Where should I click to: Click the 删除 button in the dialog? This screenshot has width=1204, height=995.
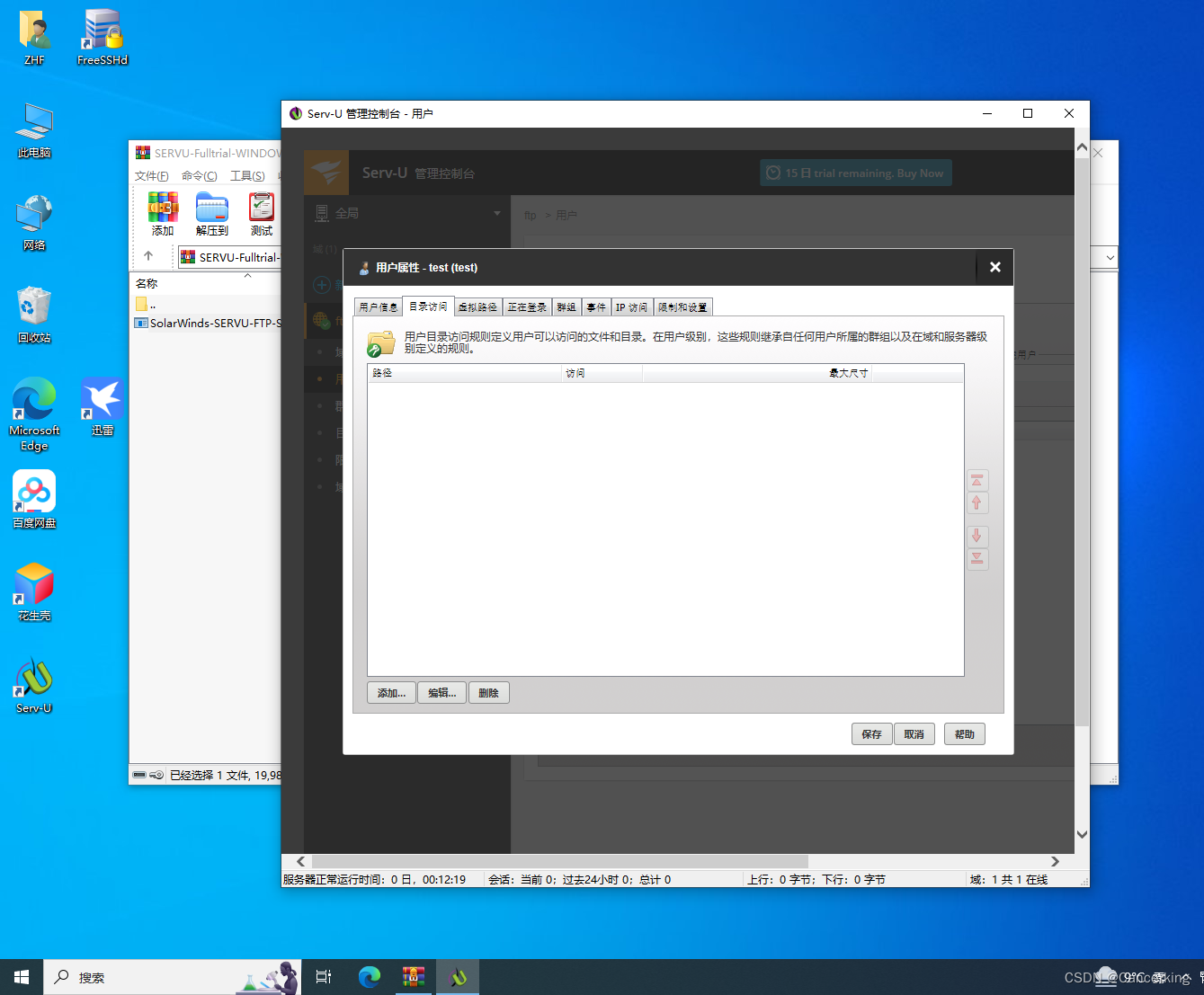click(489, 693)
